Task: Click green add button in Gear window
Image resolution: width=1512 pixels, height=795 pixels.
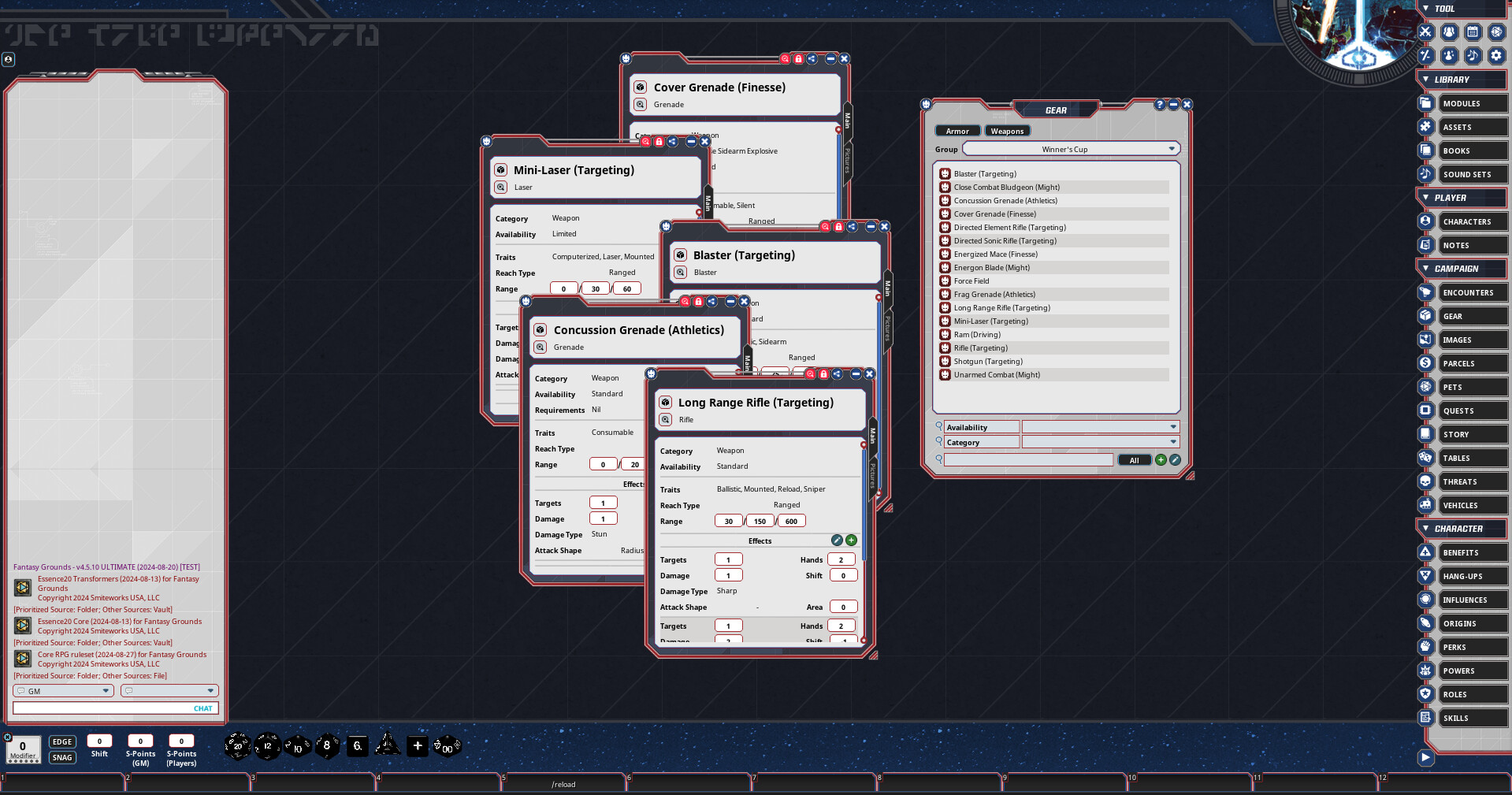Action: pyautogui.click(x=1161, y=460)
